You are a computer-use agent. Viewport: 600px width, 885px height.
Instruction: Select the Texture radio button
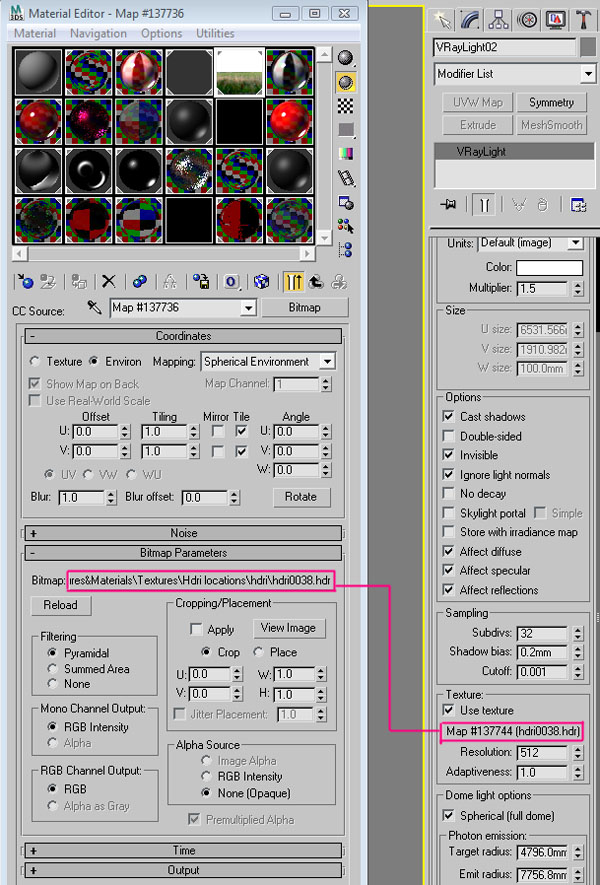coord(36,361)
